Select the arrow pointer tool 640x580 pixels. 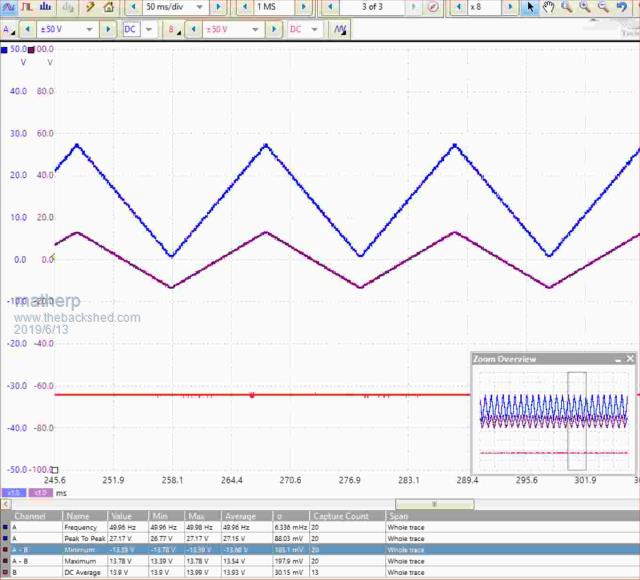pos(531,7)
